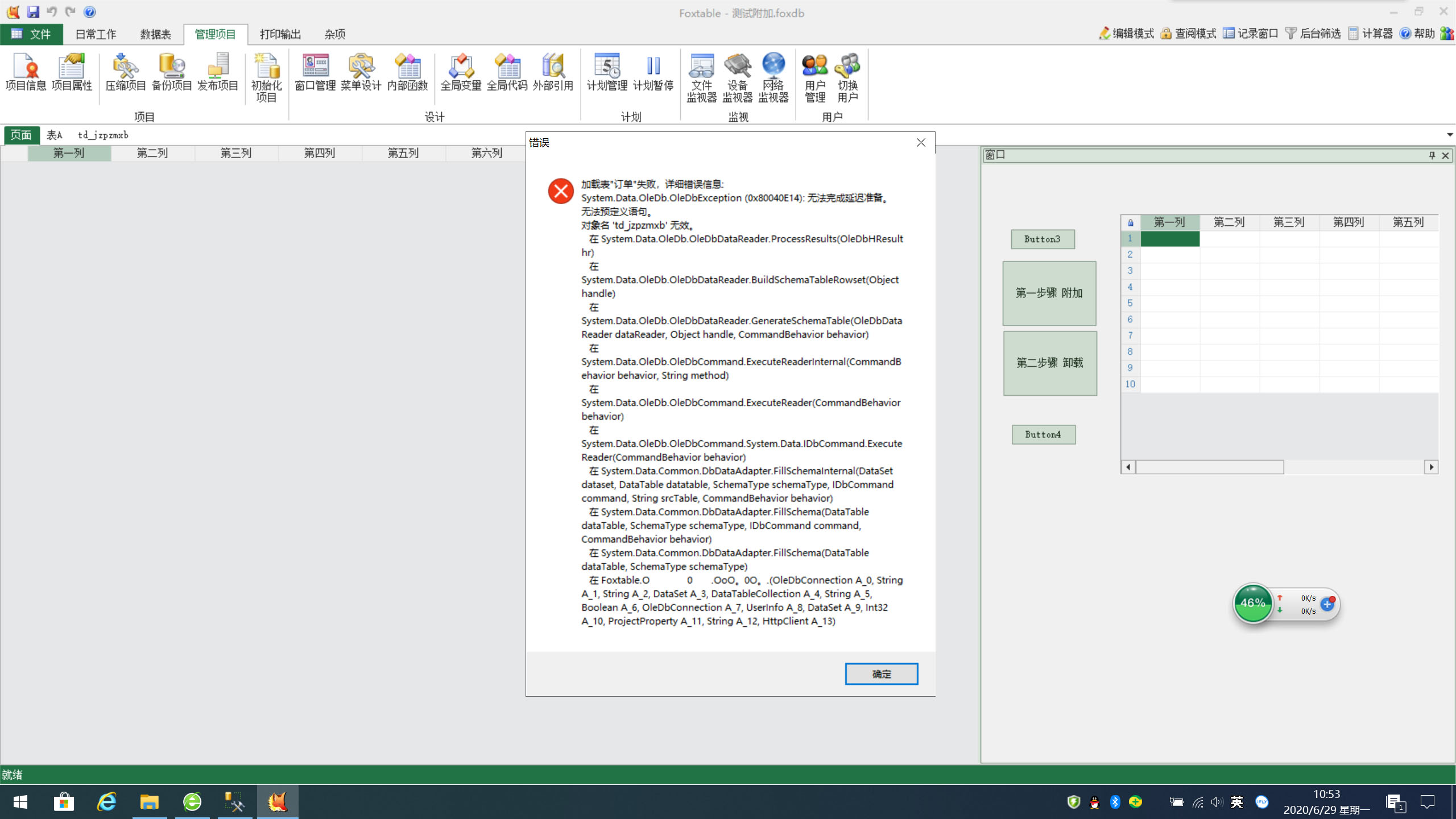Switch to 数据表 ribbon tab

click(x=155, y=34)
